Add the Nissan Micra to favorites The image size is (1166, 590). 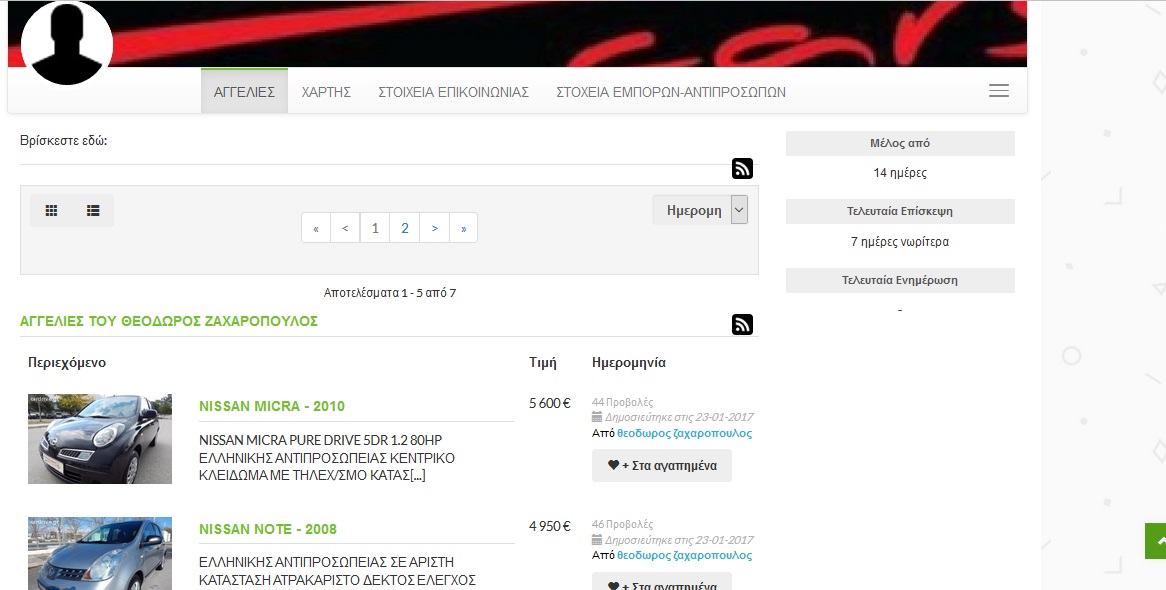662,465
